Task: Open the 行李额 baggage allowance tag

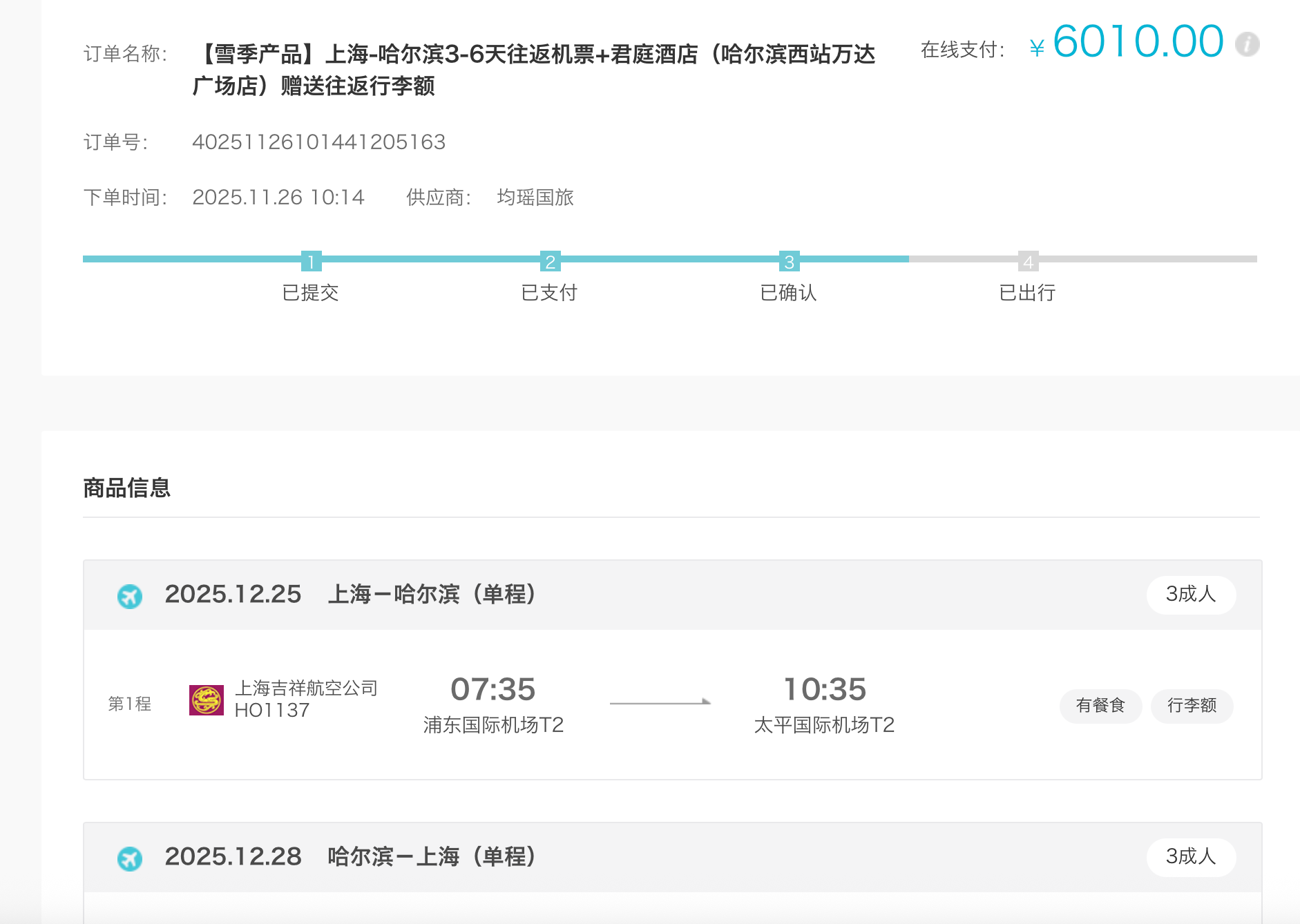Action: click(1192, 705)
